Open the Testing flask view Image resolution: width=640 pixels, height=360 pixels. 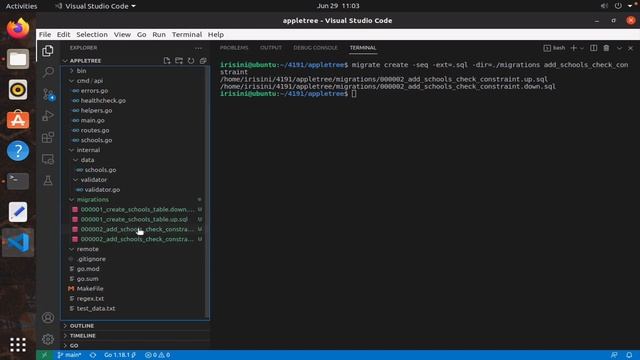coord(48,180)
